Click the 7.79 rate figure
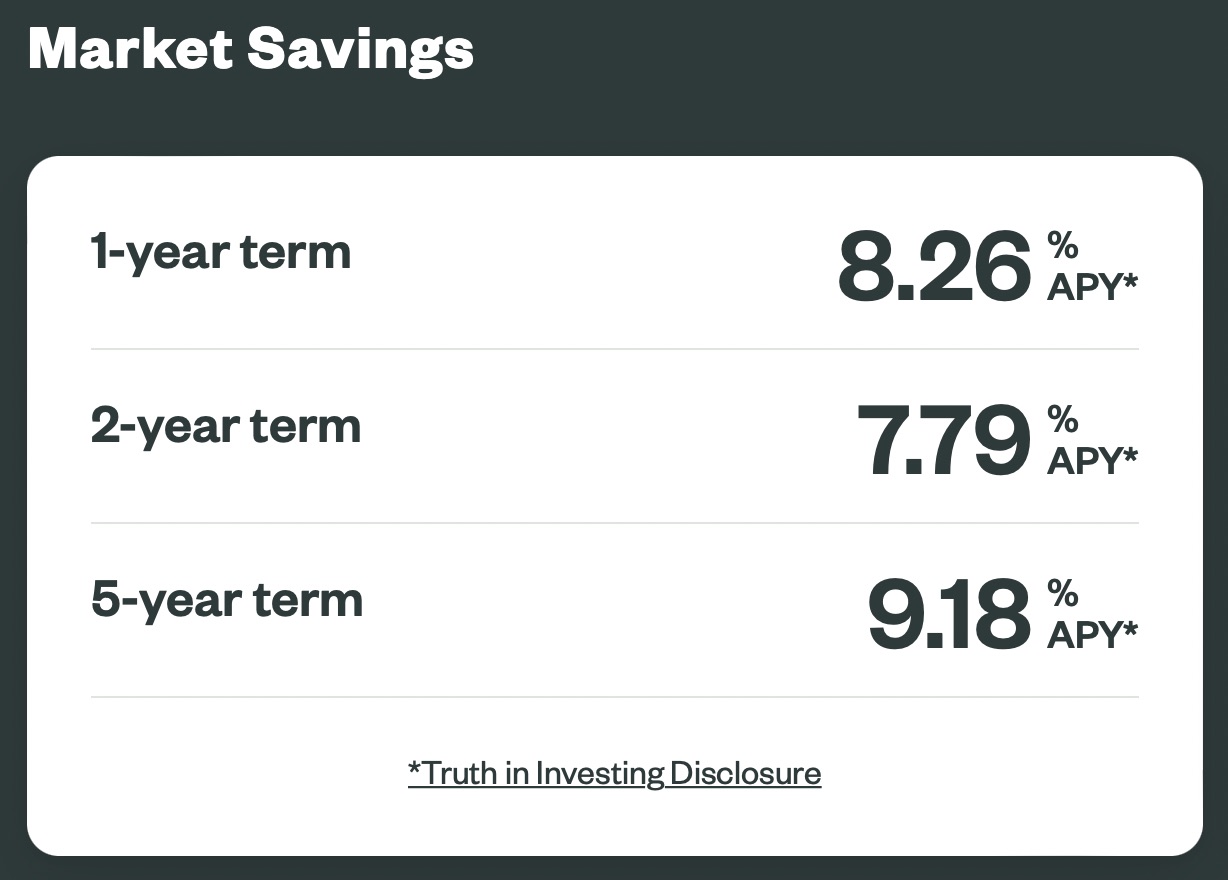Image resolution: width=1228 pixels, height=880 pixels. (x=944, y=440)
